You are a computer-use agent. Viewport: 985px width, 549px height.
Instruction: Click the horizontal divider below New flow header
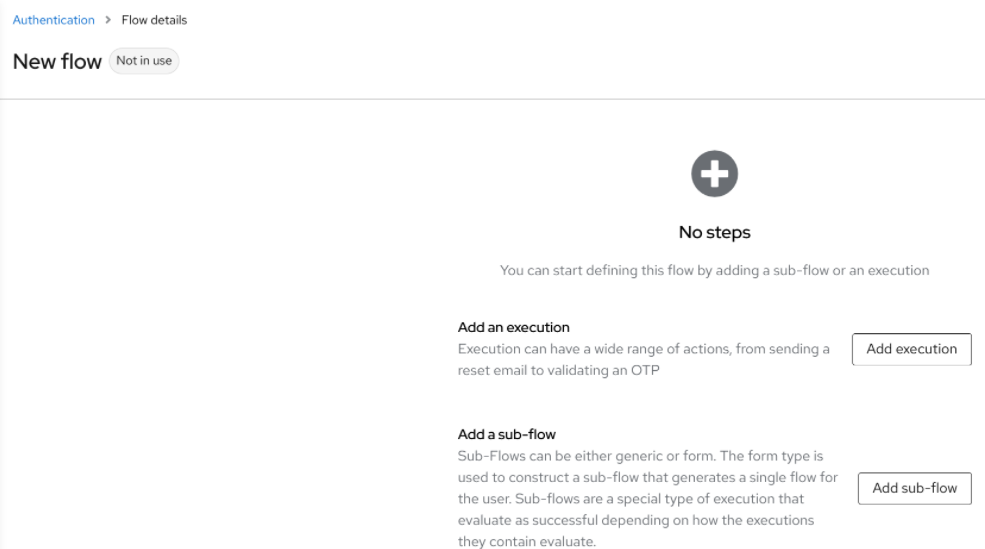[492, 99]
